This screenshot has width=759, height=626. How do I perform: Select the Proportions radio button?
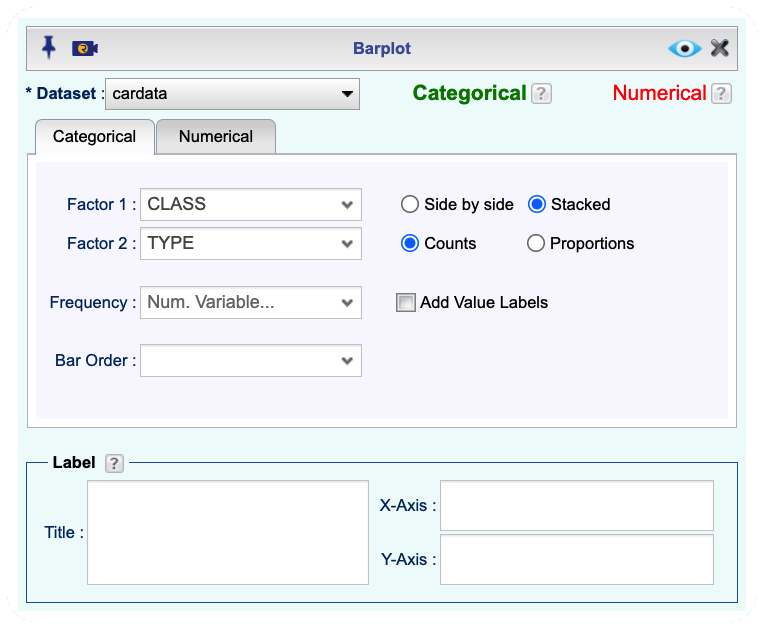pyautogui.click(x=535, y=243)
